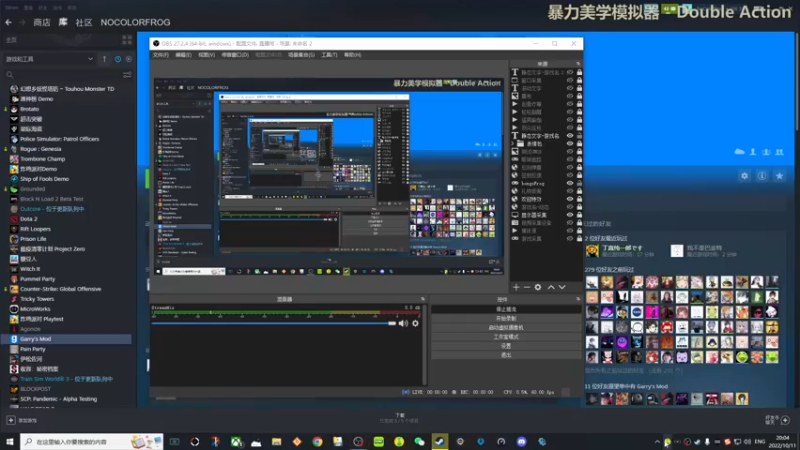
Task: Toggle the lock on the 静态文字-游戏名 source
Action: click(x=579, y=136)
